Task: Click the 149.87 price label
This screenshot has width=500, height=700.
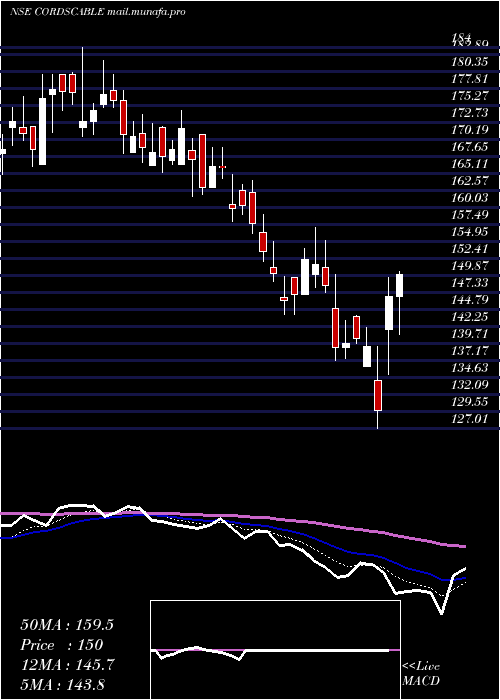Action: pyautogui.click(x=470, y=266)
